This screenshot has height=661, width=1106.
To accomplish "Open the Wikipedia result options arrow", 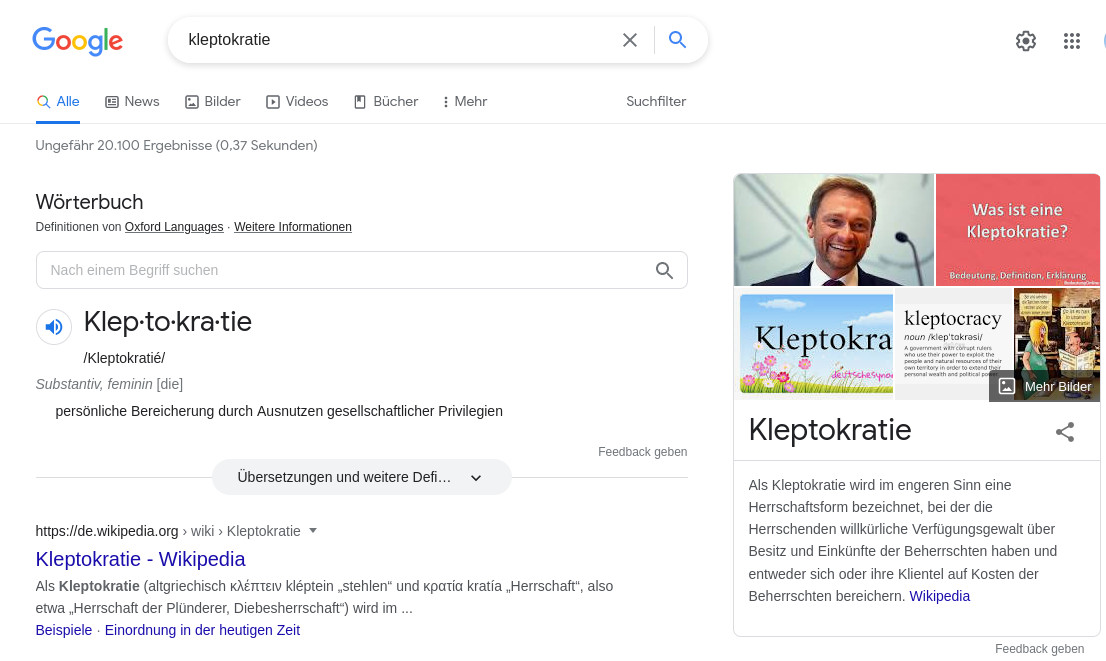I will tap(313, 531).
